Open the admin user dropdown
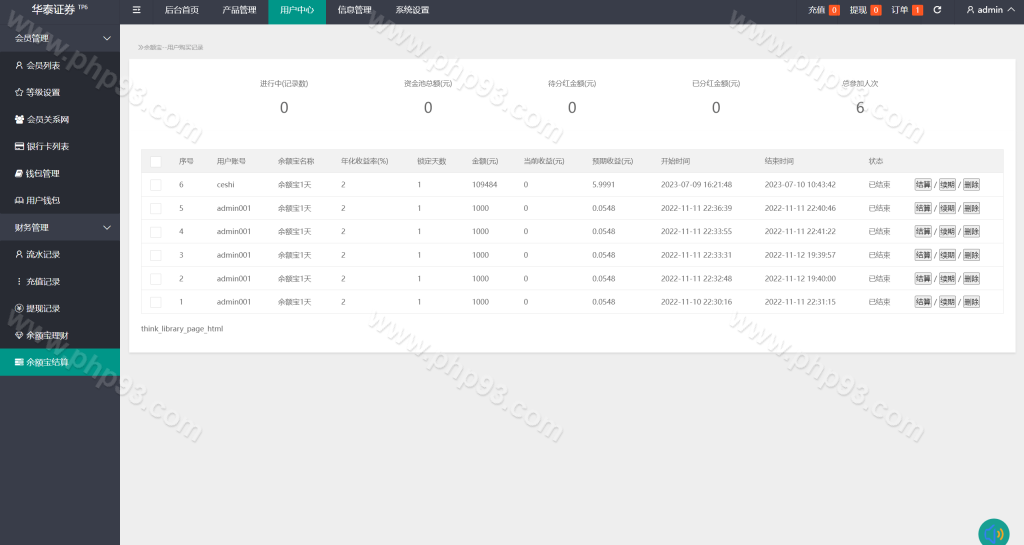The image size is (1024, 545). coord(986,10)
